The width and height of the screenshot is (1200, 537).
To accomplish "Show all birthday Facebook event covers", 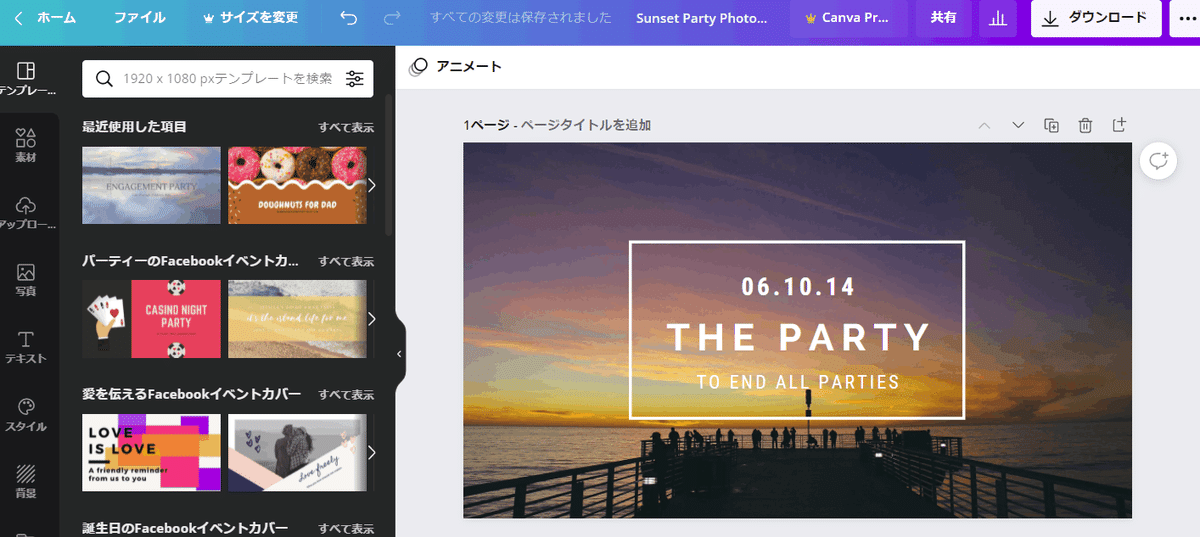I will 346,528.
